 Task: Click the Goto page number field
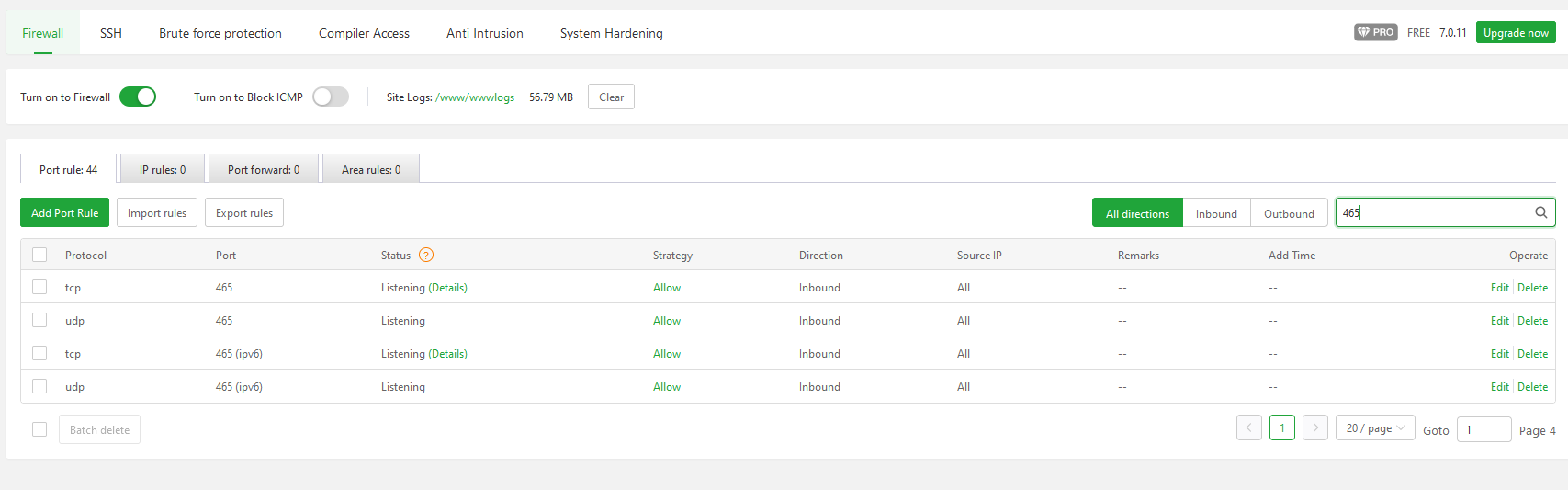(x=1483, y=429)
